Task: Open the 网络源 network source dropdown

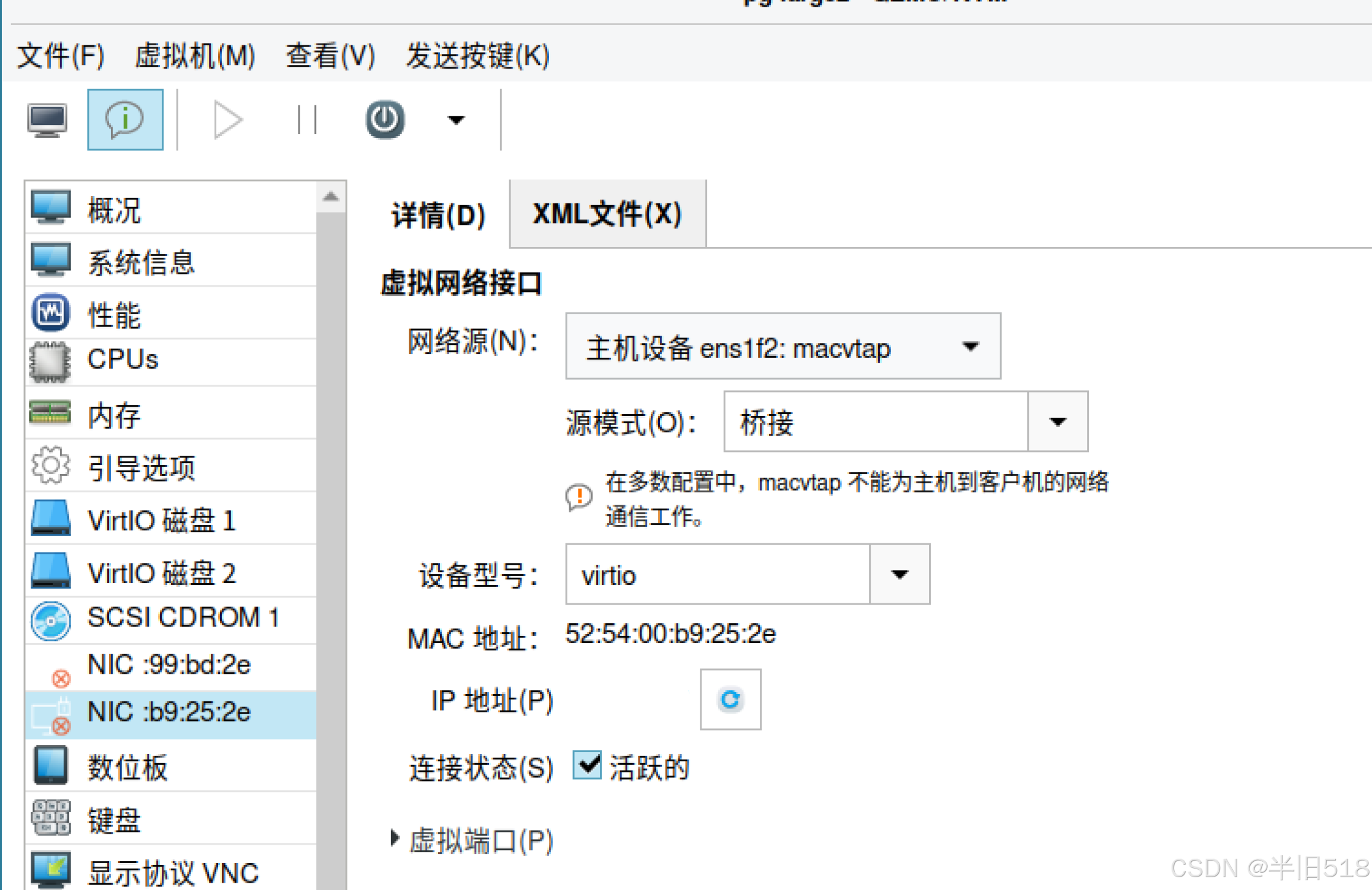Action: [783, 347]
